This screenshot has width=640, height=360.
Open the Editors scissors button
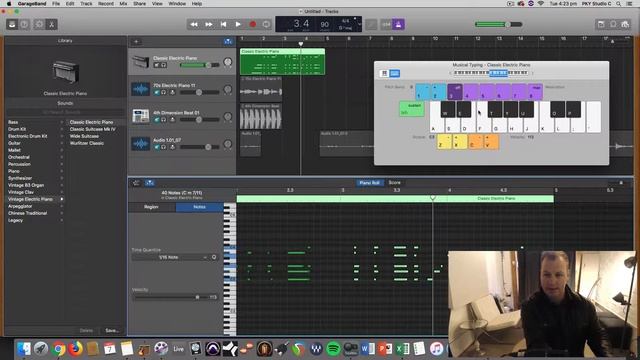pos(51,24)
